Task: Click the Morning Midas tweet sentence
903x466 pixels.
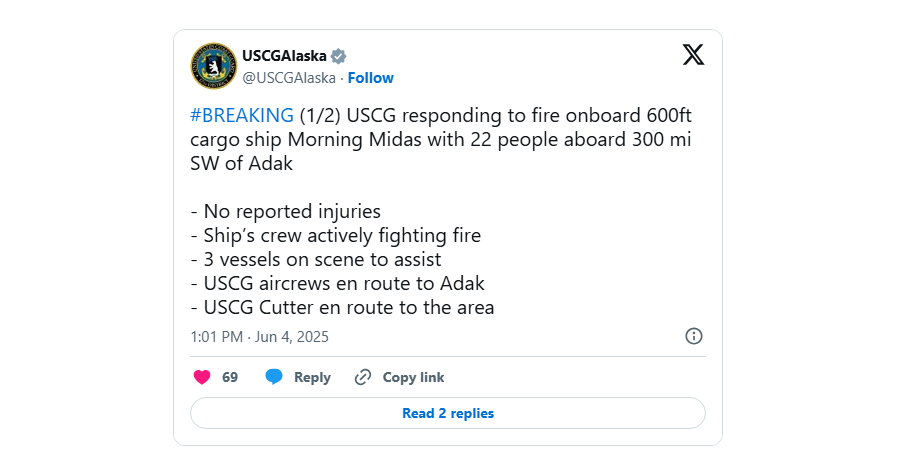Action: pyautogui.click(x=441, y=139)
